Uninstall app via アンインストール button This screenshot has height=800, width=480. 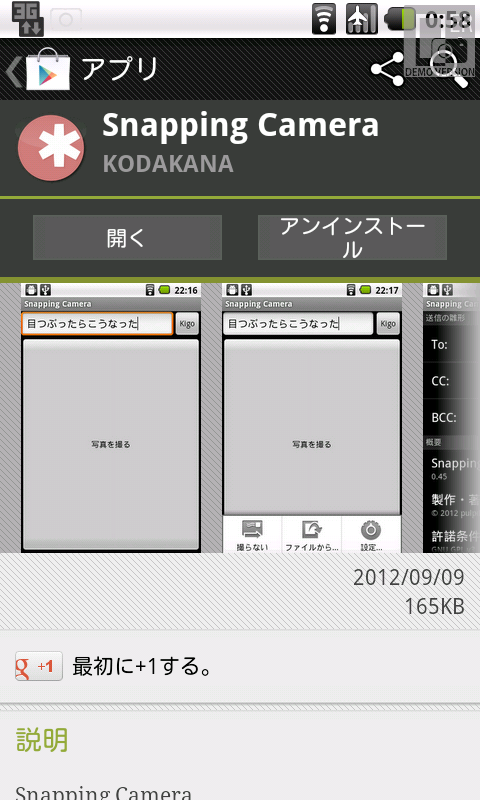tap(352, 238)
